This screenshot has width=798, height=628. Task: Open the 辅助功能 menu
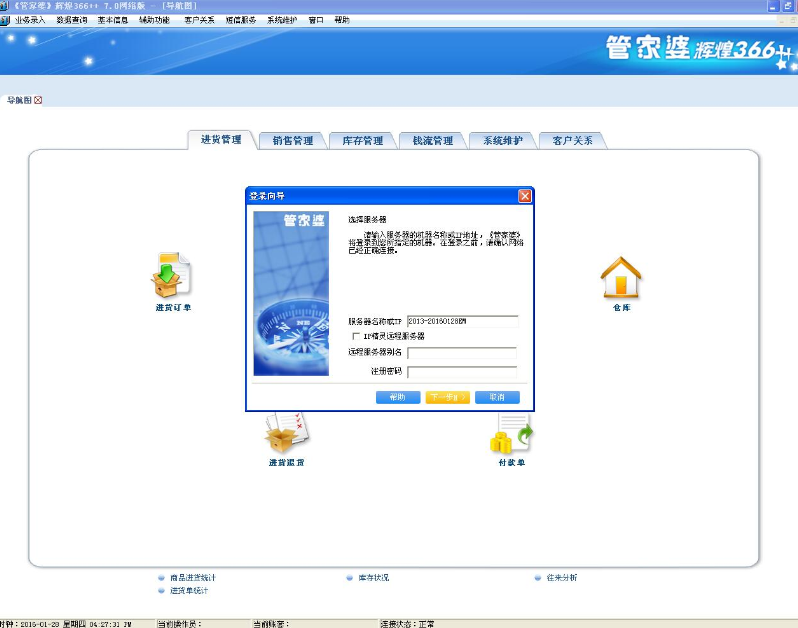tap(154, 20)
